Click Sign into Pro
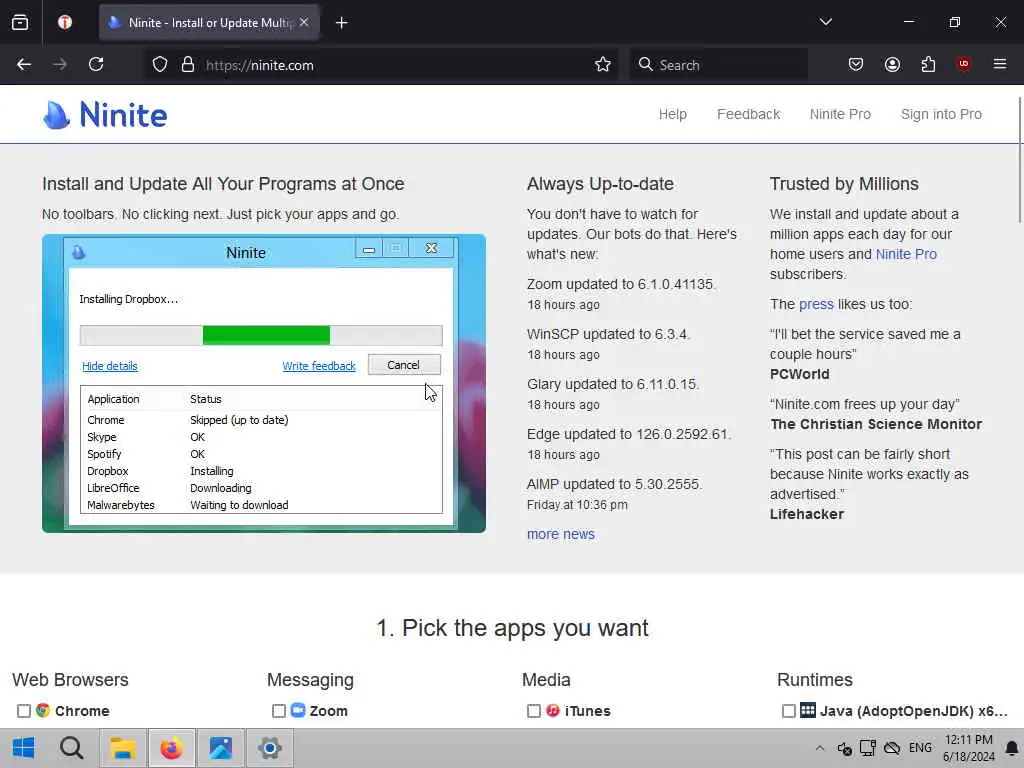Screen dimensions: 1024x768 pos(941,114)
